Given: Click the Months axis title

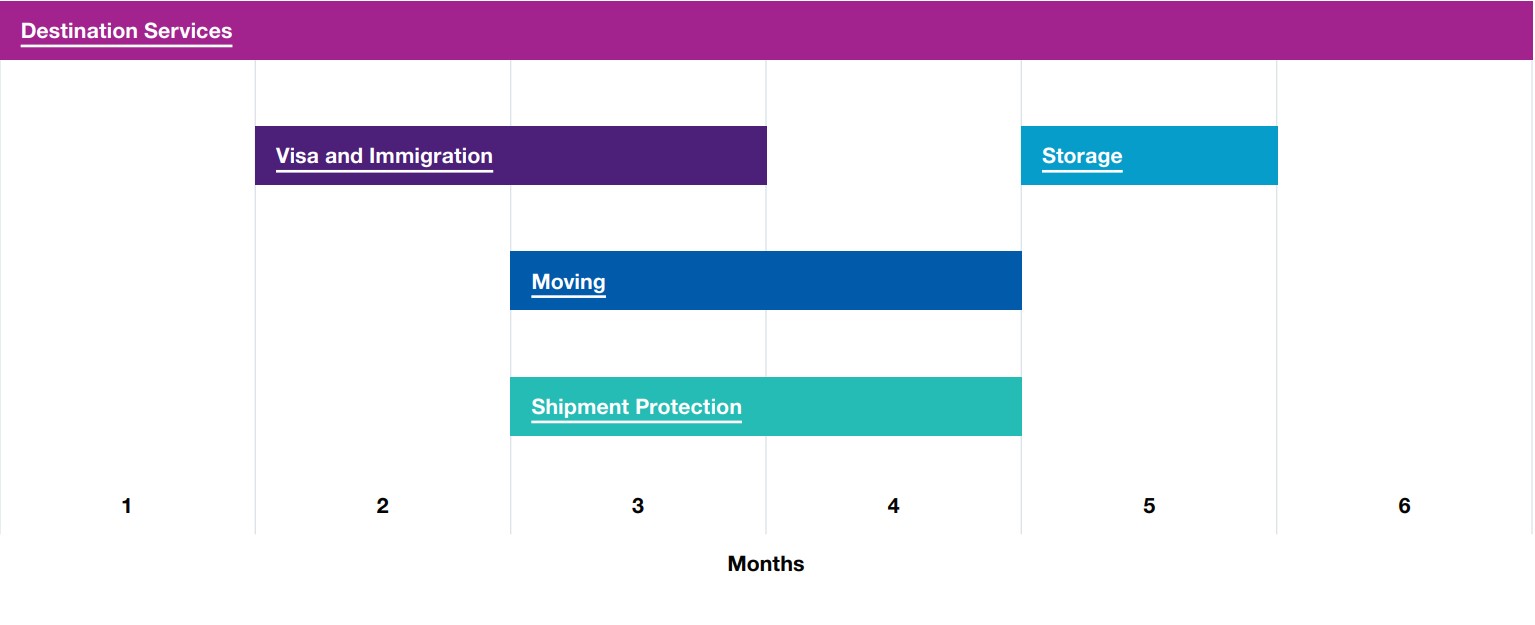Looking at the screenshot, I should pyautogui.click(x=766, y=564).
